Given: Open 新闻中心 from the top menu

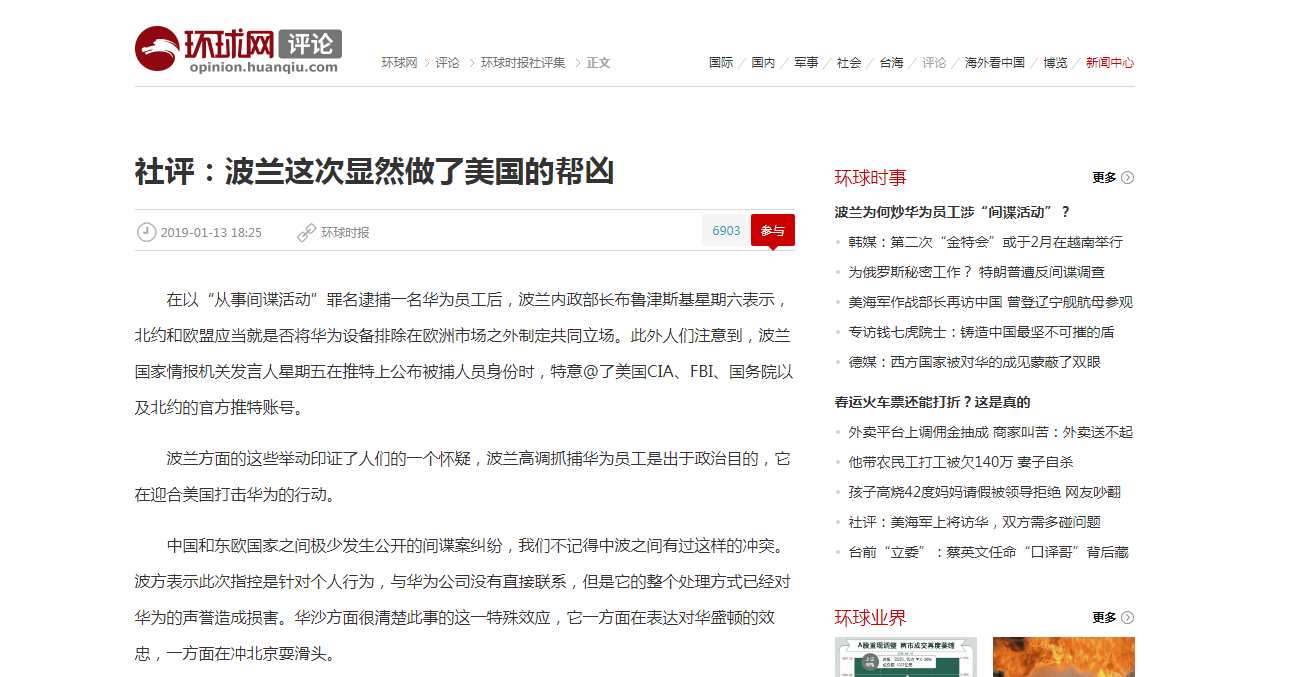Looking at the screenshot, I should [1109, 62].
